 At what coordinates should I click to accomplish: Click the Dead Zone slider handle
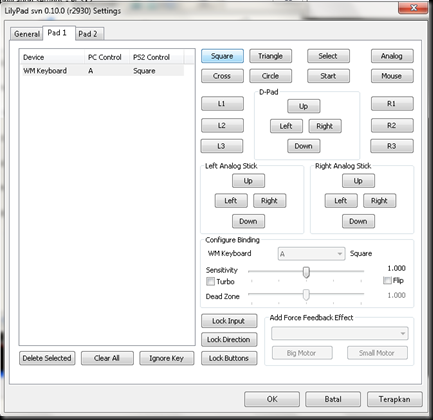tap(306, 295)
